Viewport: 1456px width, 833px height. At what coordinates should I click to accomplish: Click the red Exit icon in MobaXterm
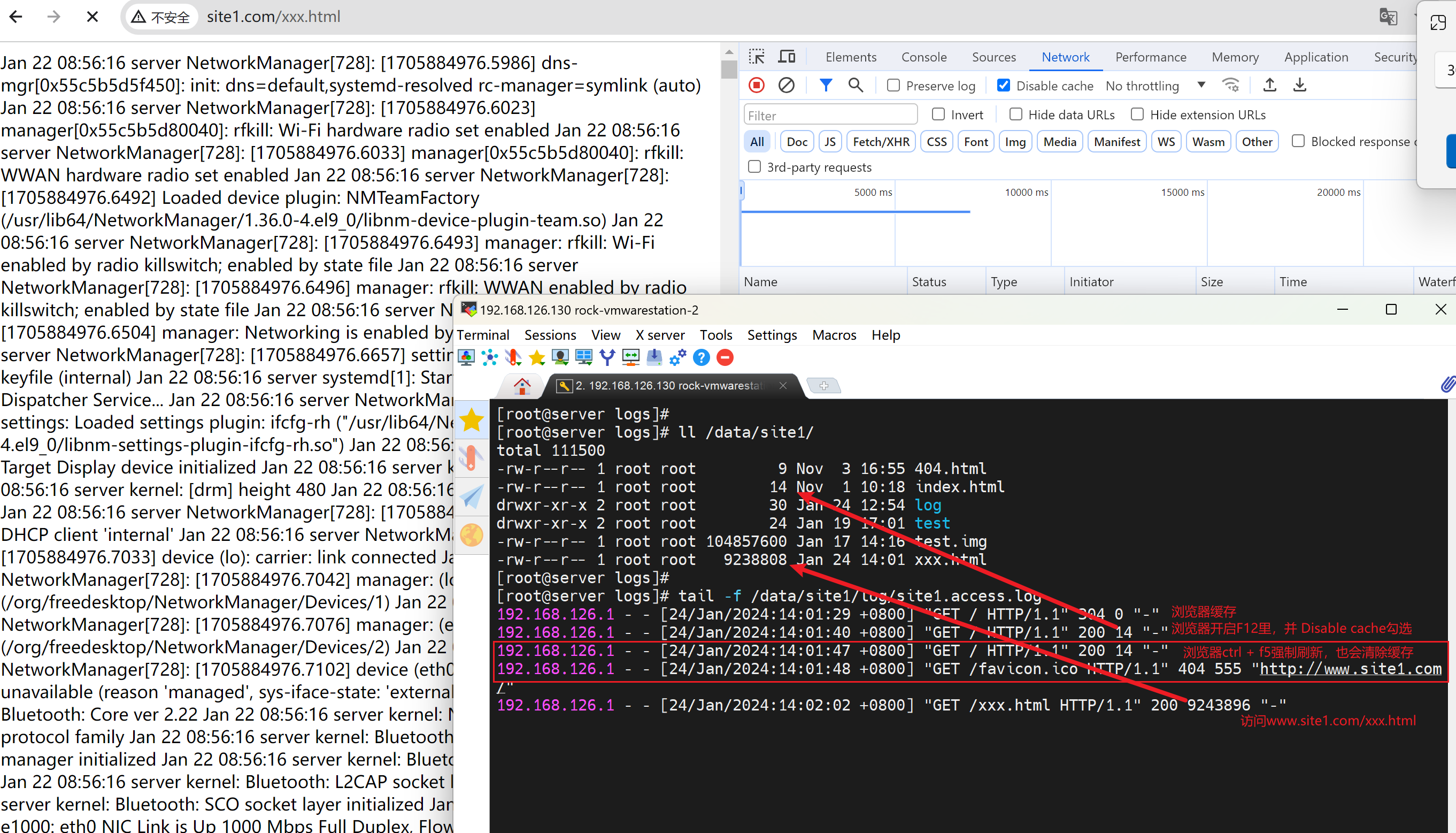pos(725,357)
